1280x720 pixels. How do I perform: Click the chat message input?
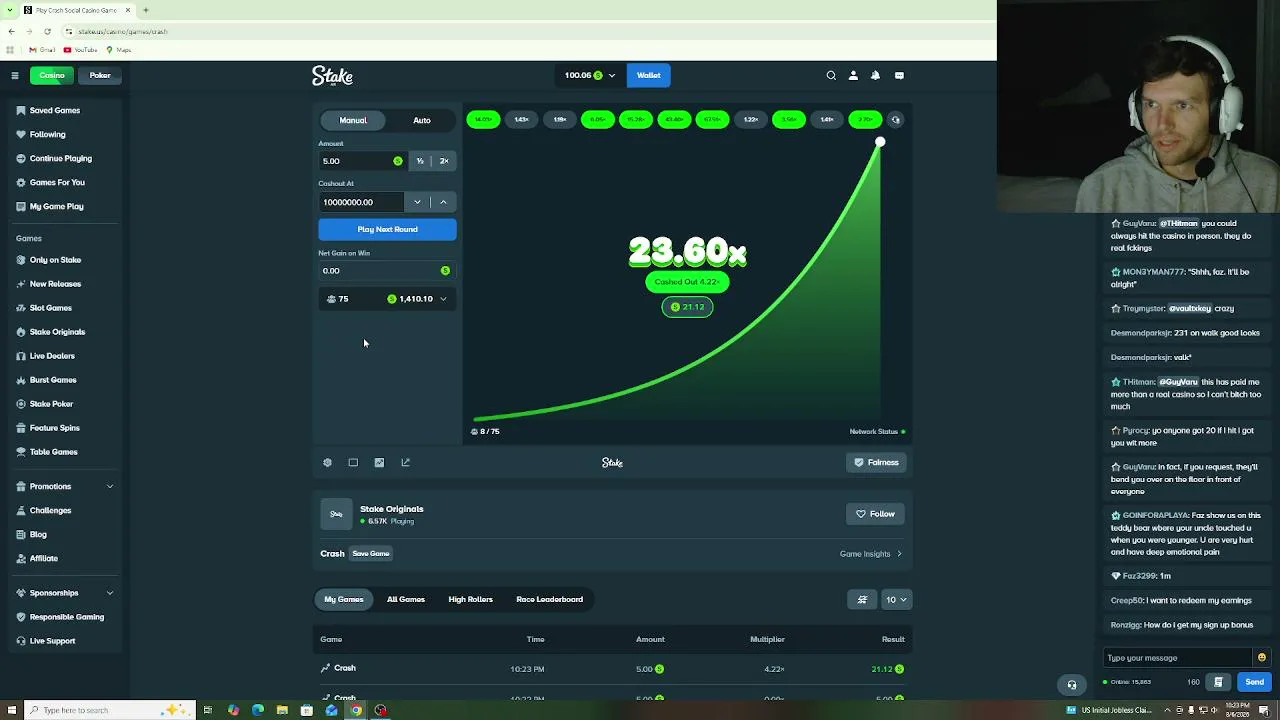pyautogui.click(x=1178, y=658)
